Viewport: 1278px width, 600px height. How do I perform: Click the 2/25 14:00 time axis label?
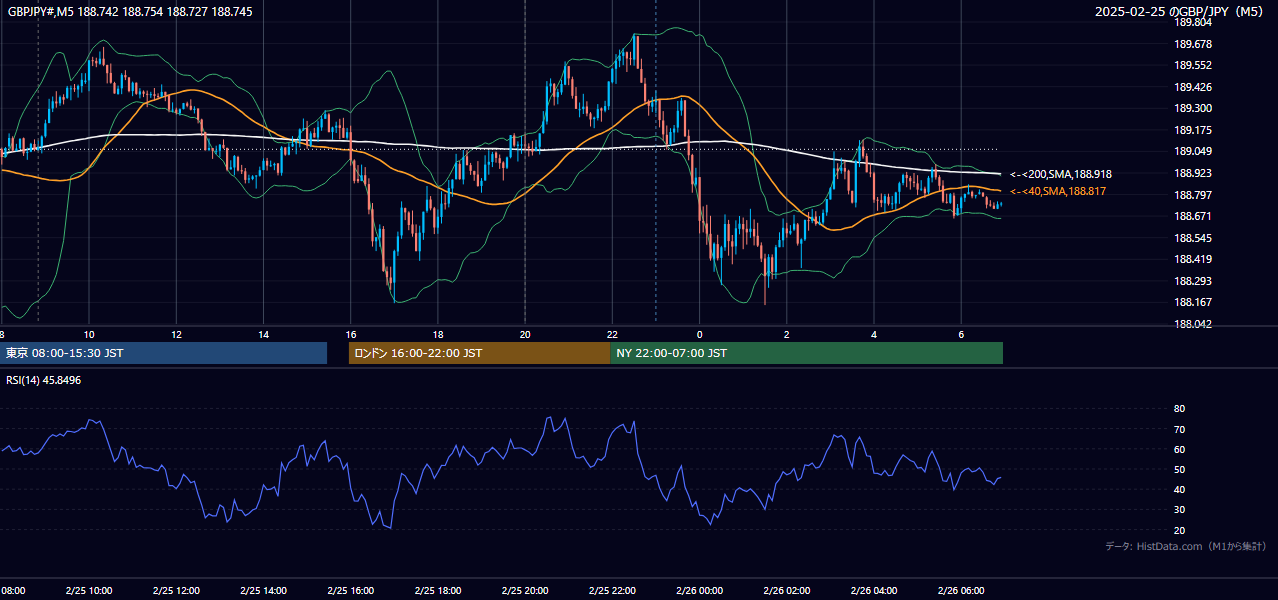(x=263, y=591)
